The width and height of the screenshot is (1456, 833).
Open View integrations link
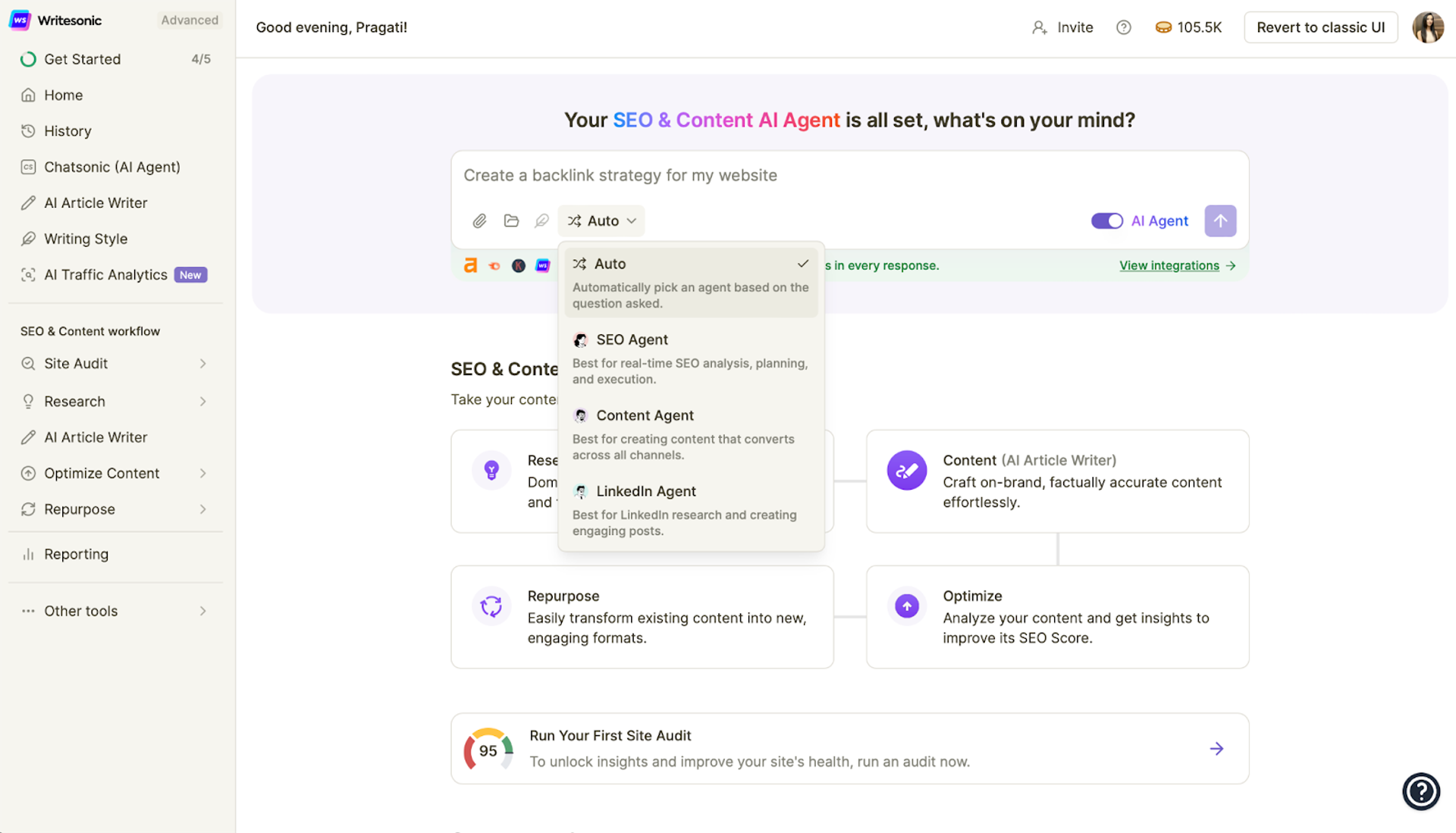point(1178,265)
